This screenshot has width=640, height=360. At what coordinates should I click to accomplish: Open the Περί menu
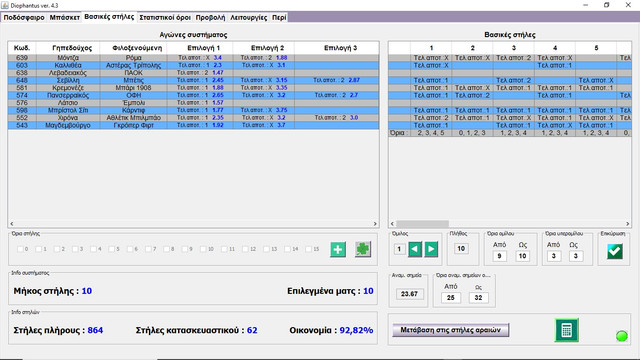click(279, 18)
